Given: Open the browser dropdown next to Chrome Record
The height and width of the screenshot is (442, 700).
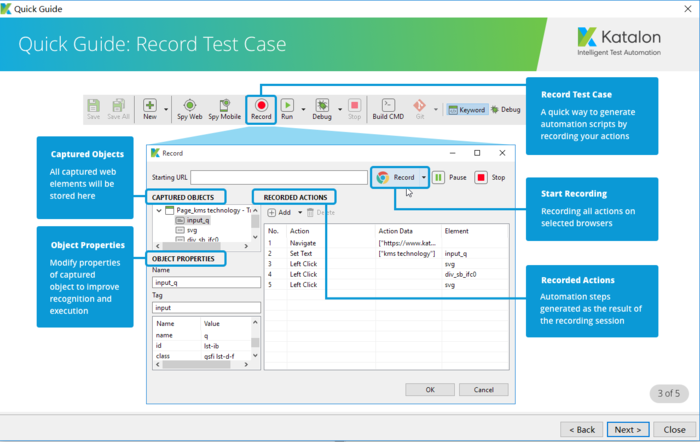Looking at the screenshot, I should click(424, 177).
